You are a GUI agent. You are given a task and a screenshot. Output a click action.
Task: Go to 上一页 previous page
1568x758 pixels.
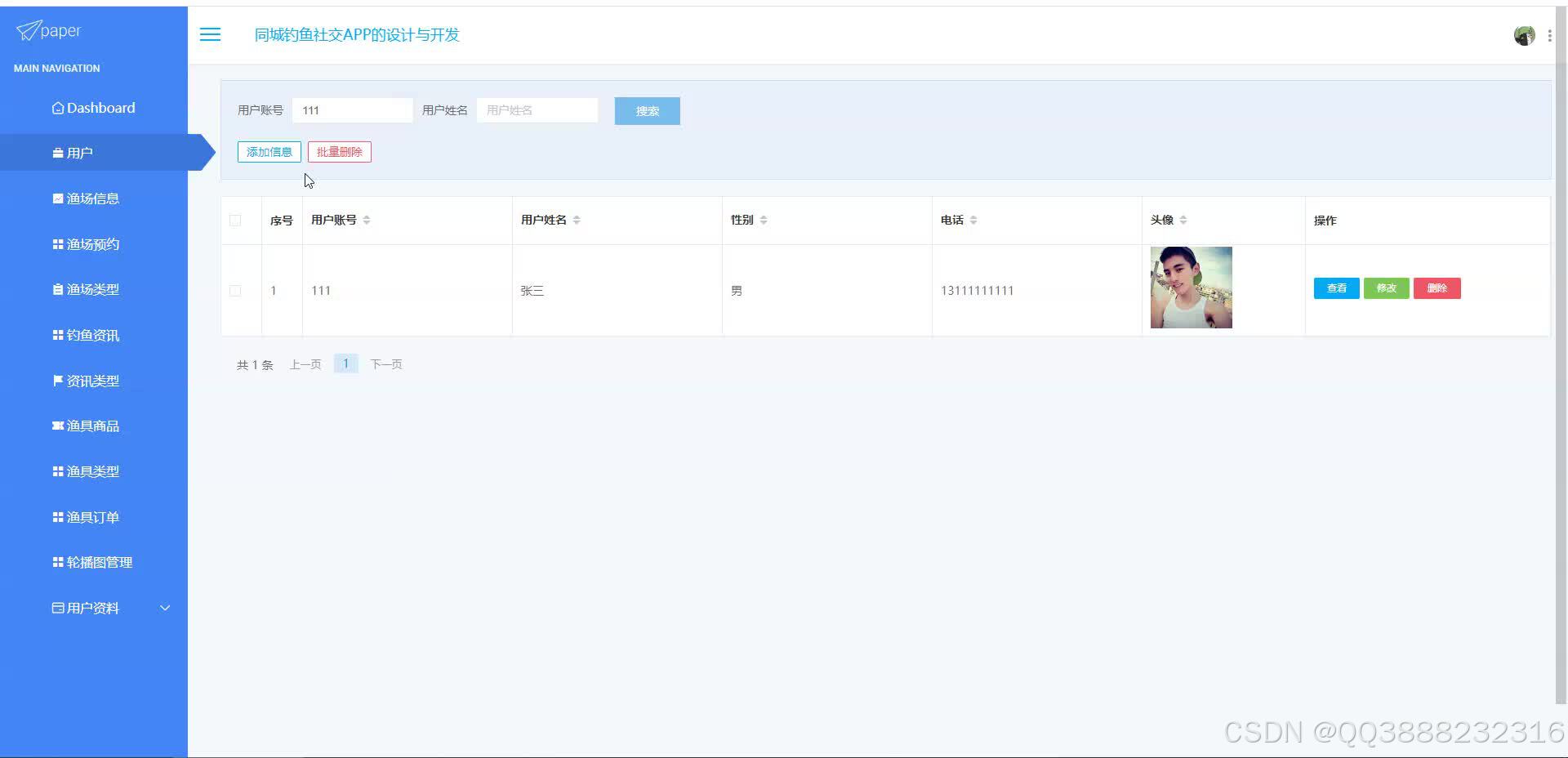[x=305, y=364]
